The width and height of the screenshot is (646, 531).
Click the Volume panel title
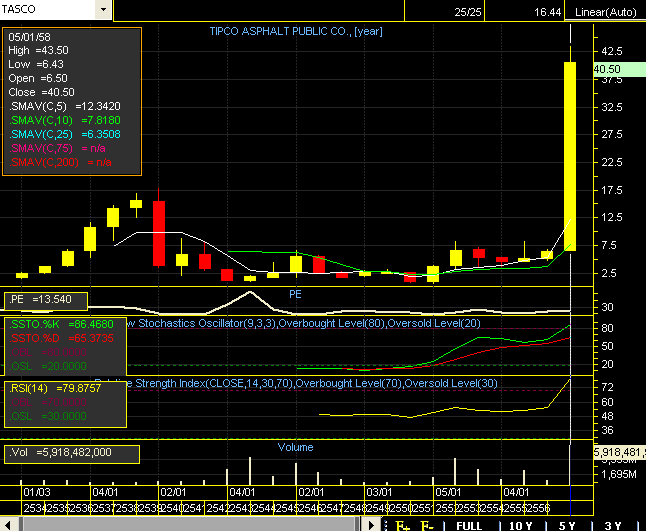click(x=295, y=447)
